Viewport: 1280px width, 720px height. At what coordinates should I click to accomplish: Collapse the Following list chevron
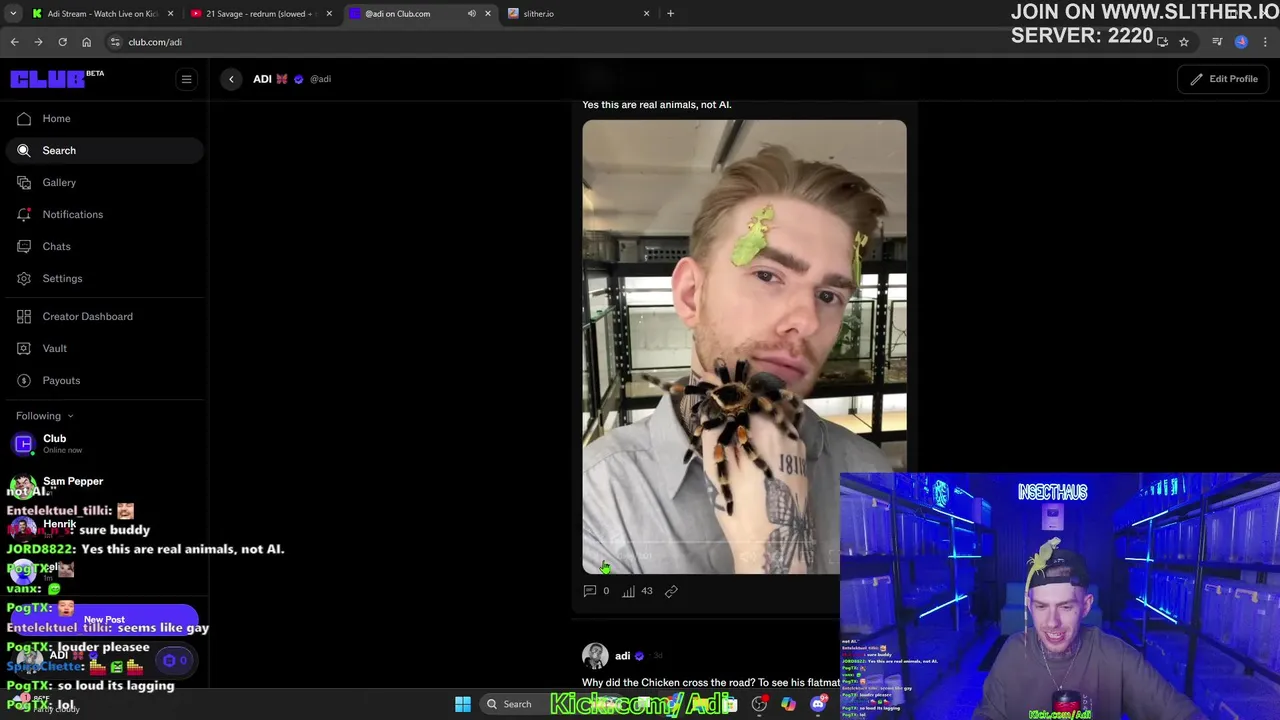point(70,416)
